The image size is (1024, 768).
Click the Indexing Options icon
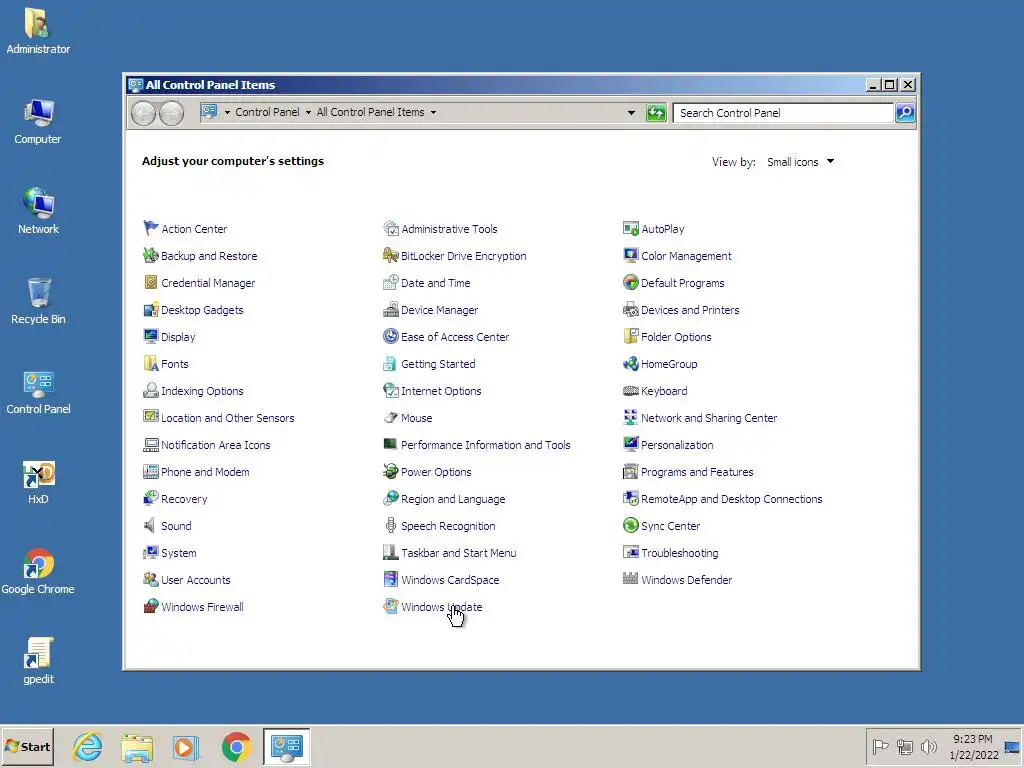click(x=151, y=391)
